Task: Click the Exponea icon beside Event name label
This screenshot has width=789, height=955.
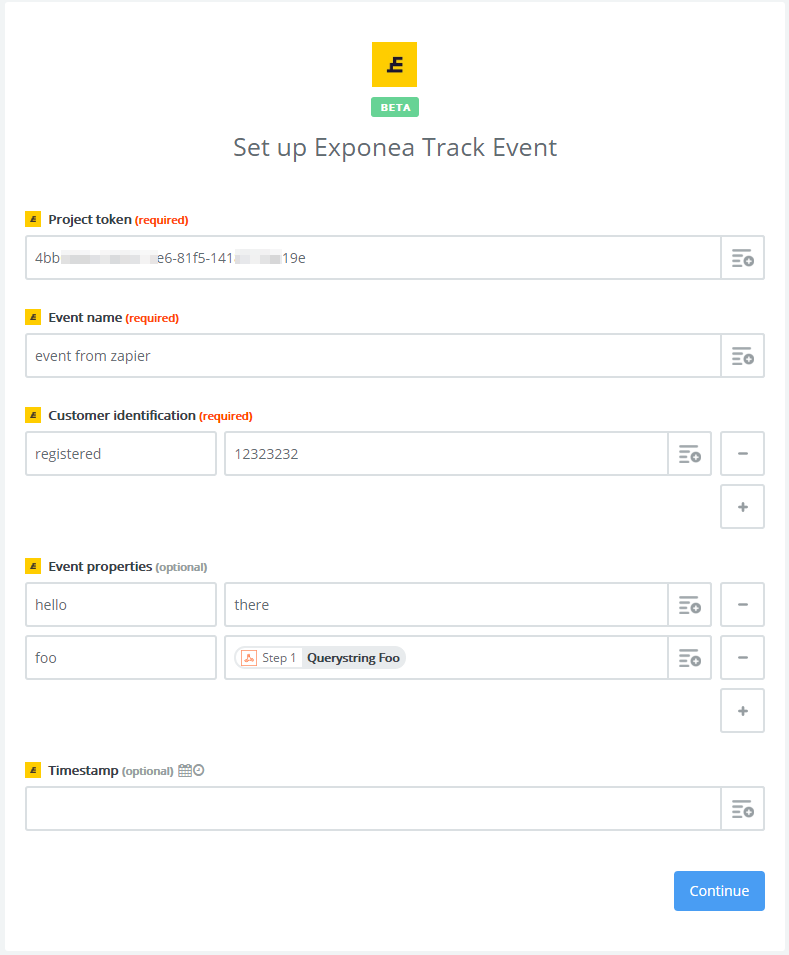Action: pos(33,317)
